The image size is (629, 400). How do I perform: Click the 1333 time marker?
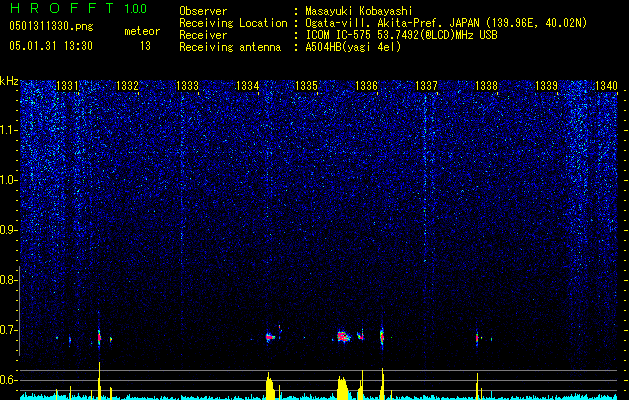(187, 86)
